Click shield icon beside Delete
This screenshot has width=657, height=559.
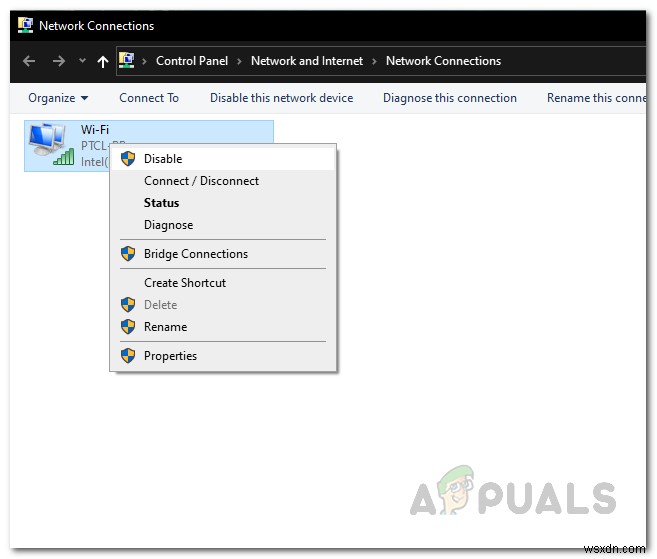point(128,305)
